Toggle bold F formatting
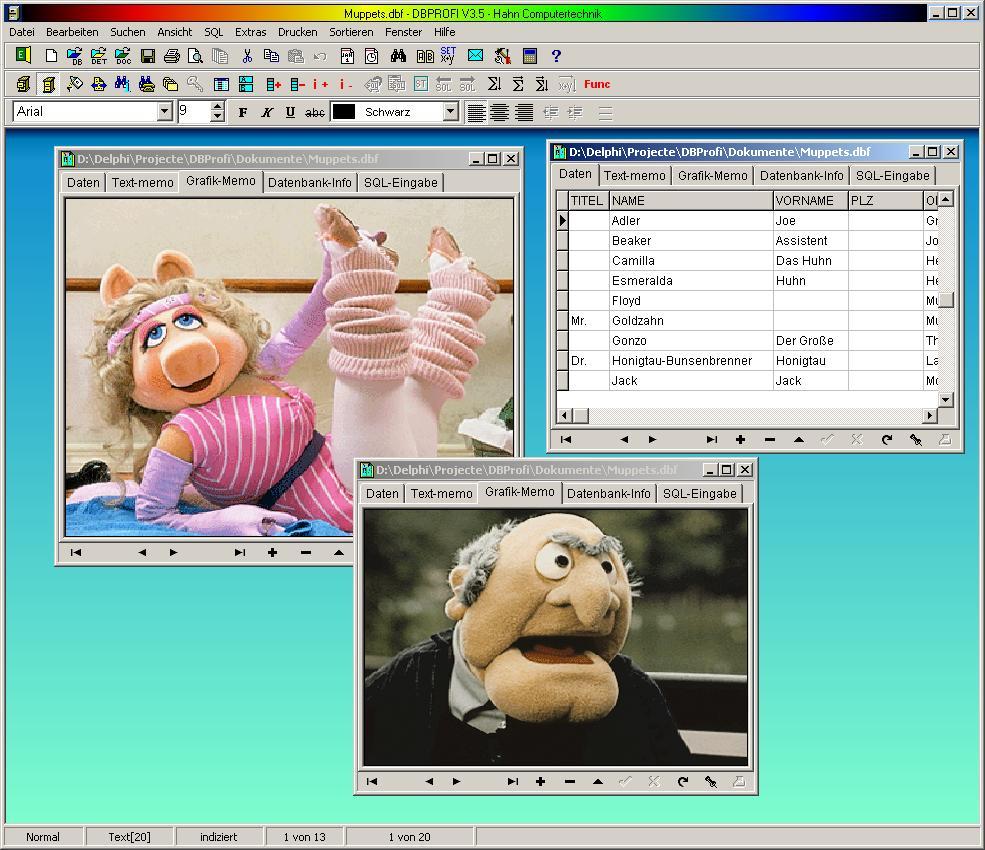The image size is (985, 850). coord(242,112)
